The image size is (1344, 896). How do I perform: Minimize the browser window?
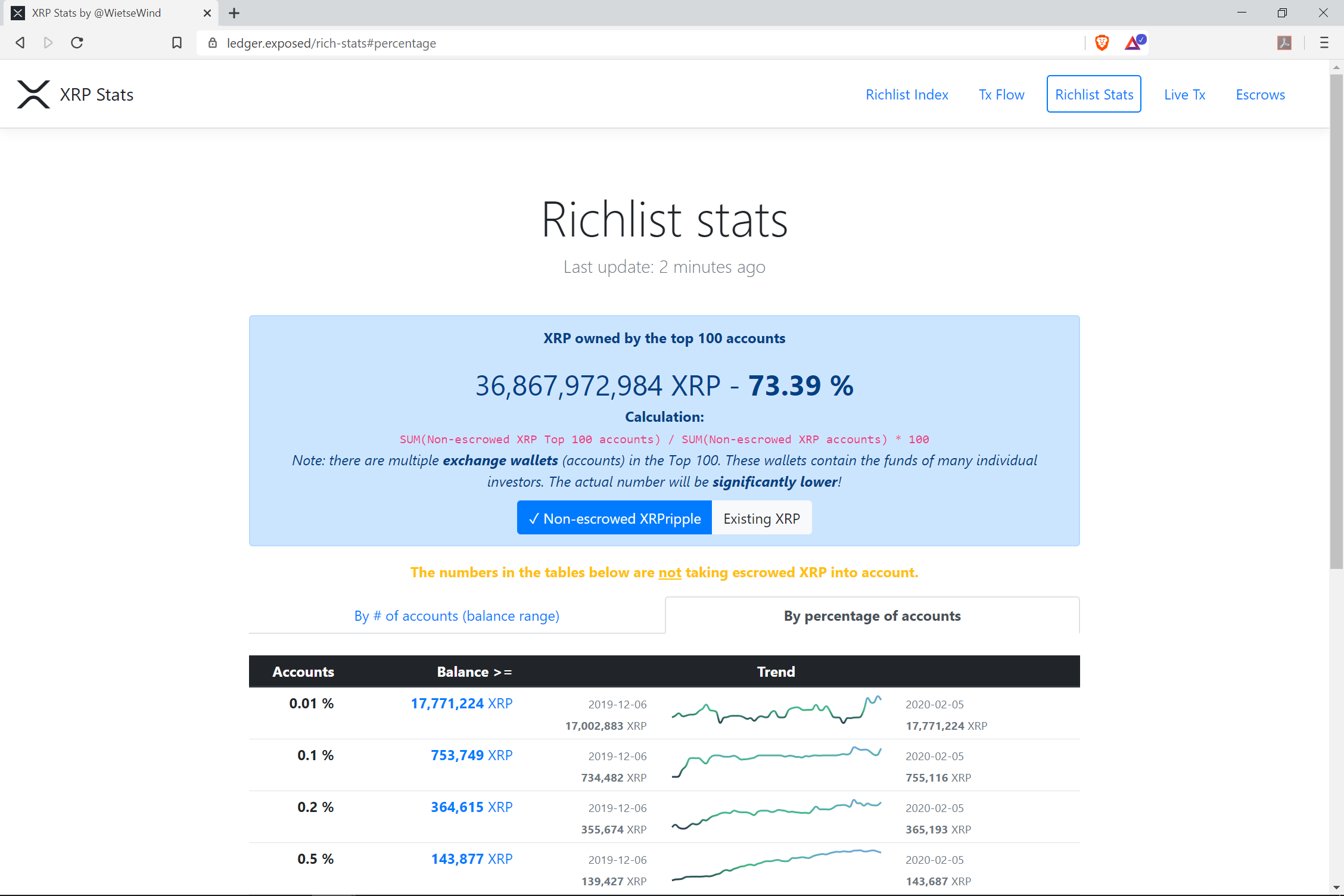point(1242,13)
